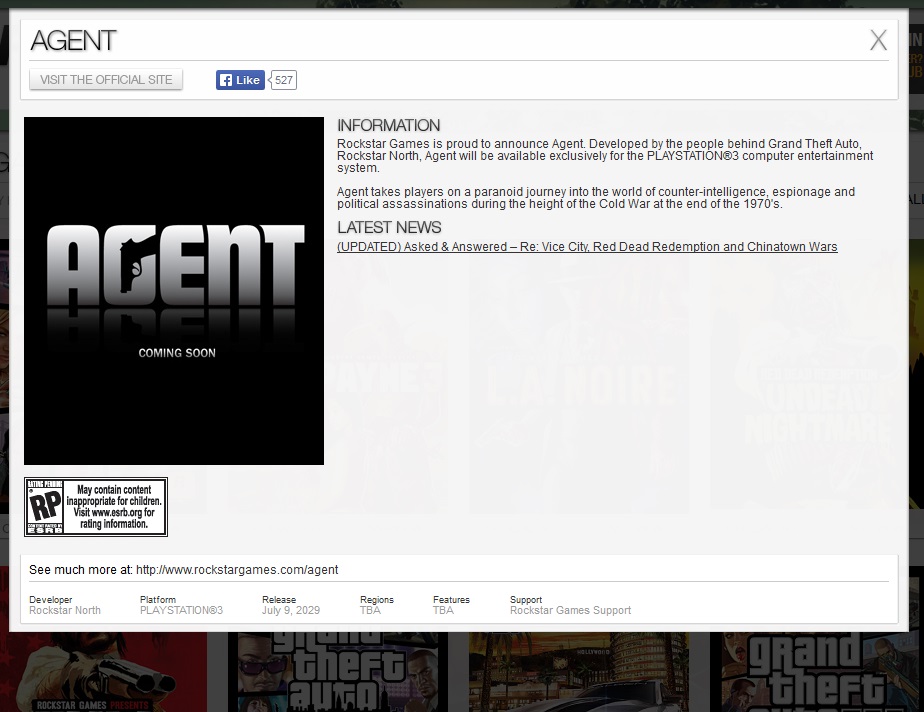Click the Visit The Official Site button
This screenshot has width=924, height=712.
click(x=106, y=80)
